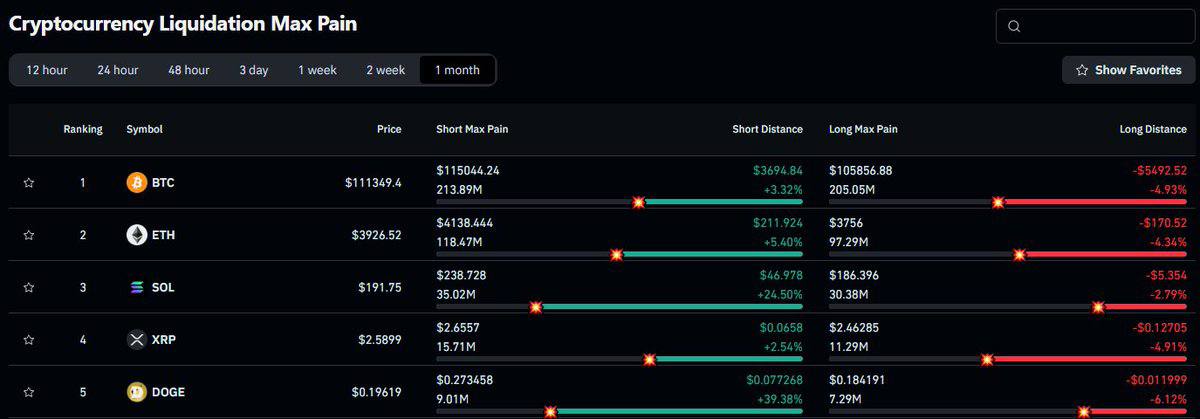Viewport: 1200px width, 419px height.
Task: Click the XRP coin icon
Action: pos(136,340)
